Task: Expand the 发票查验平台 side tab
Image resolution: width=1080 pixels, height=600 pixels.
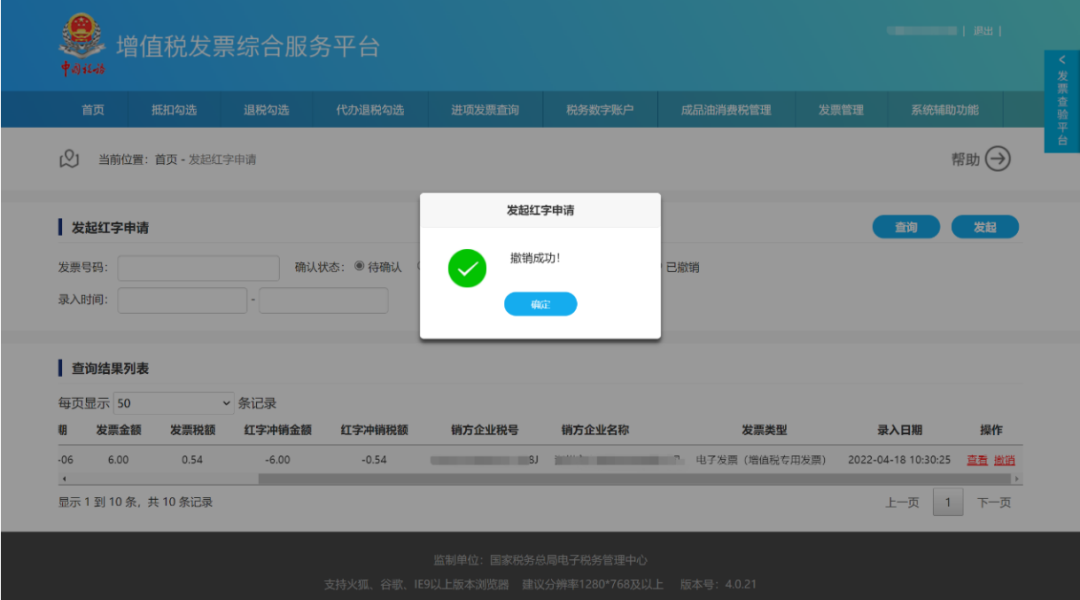Action: pyautogui.click(x=1062, y=100)
